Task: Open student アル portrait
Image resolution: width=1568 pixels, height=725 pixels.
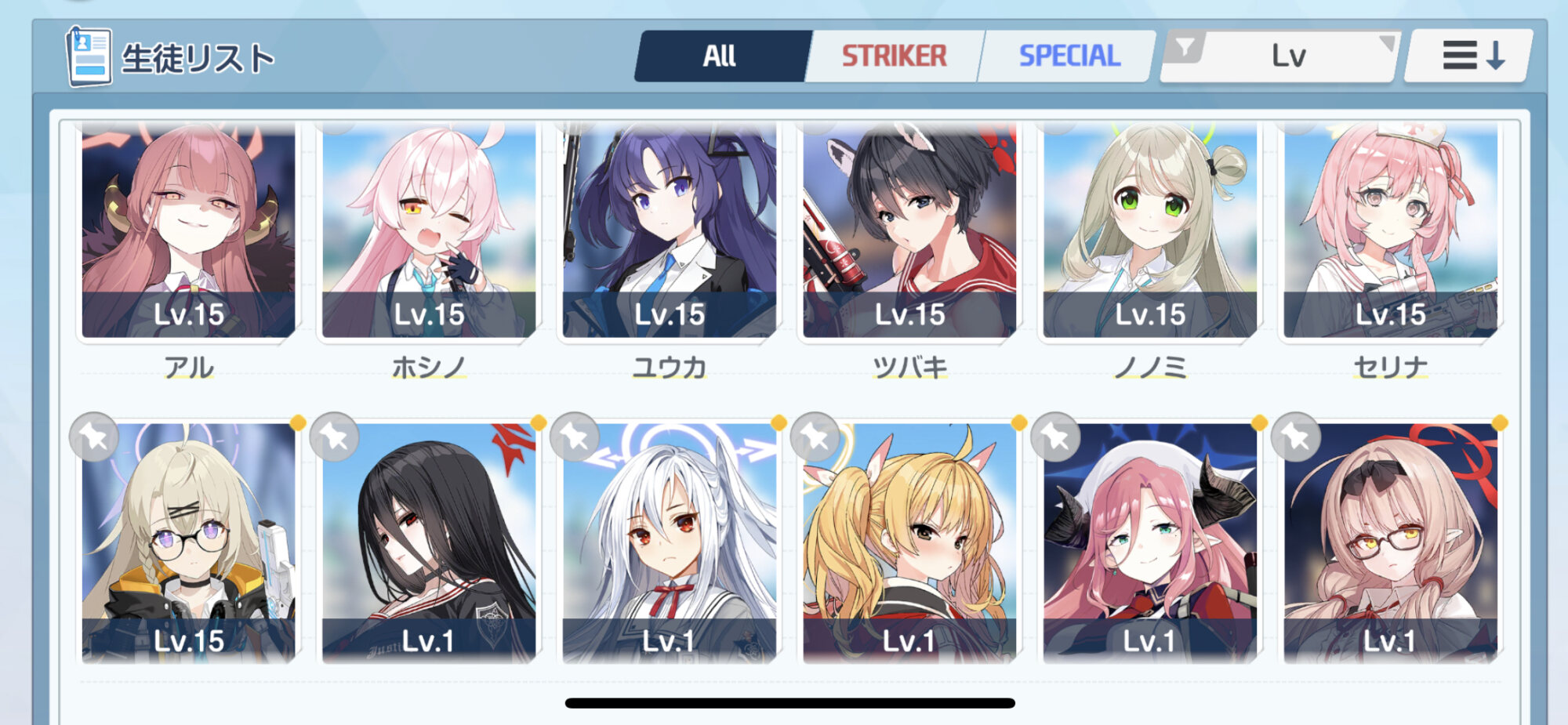Action: click(x=189, y=230)
